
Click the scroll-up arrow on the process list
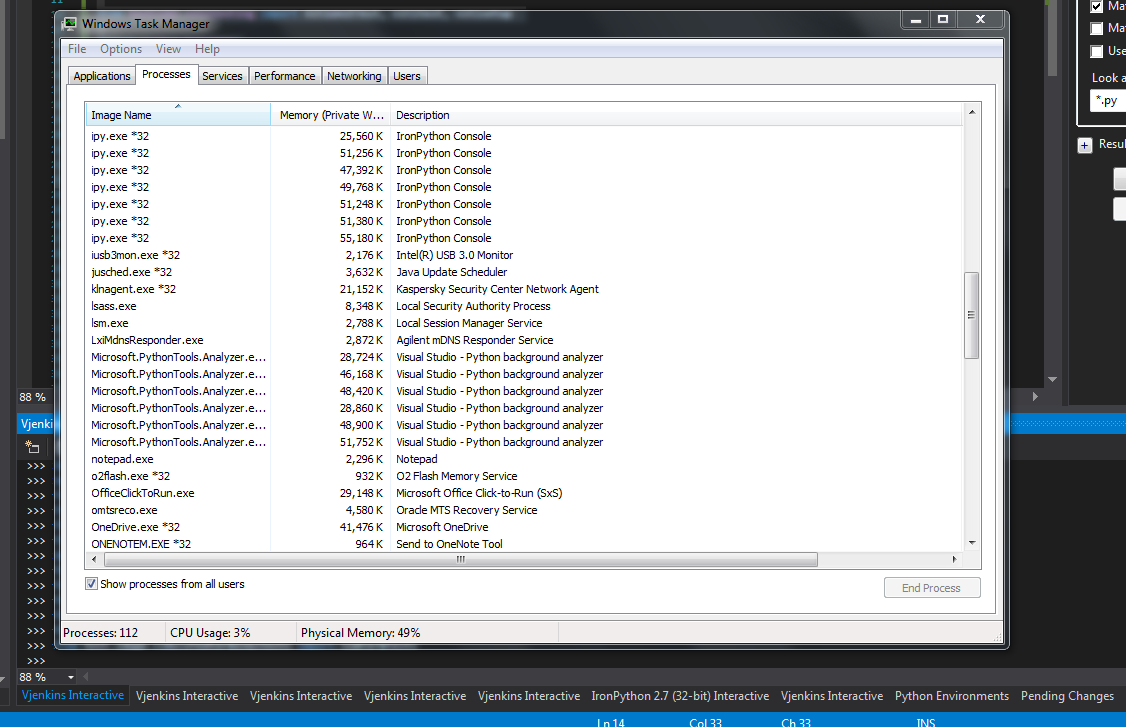pos(971,112)
